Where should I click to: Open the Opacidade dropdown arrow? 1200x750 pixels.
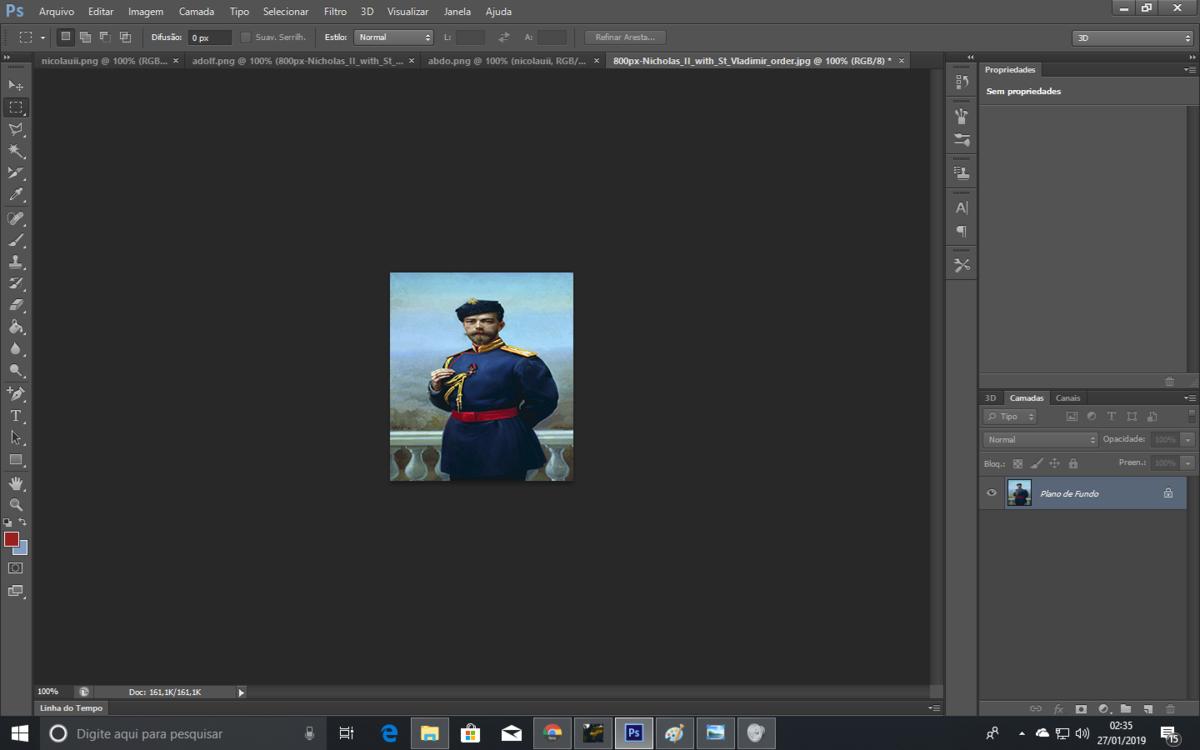[1187, 440]
